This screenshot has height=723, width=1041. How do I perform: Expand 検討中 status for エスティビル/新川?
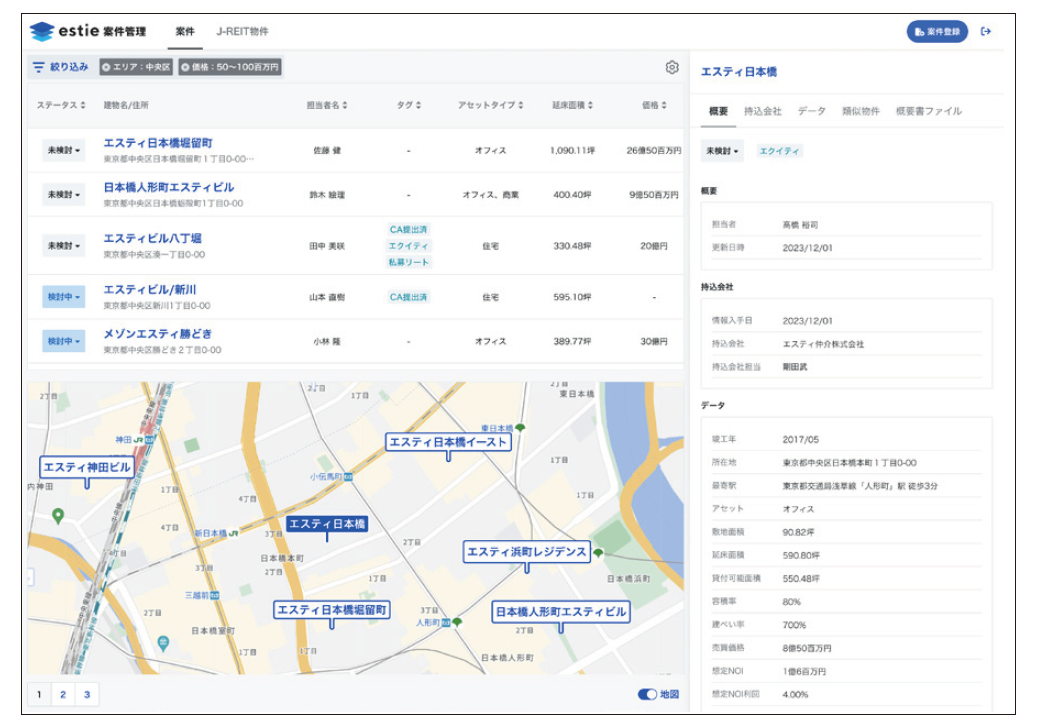click(63, 297)
